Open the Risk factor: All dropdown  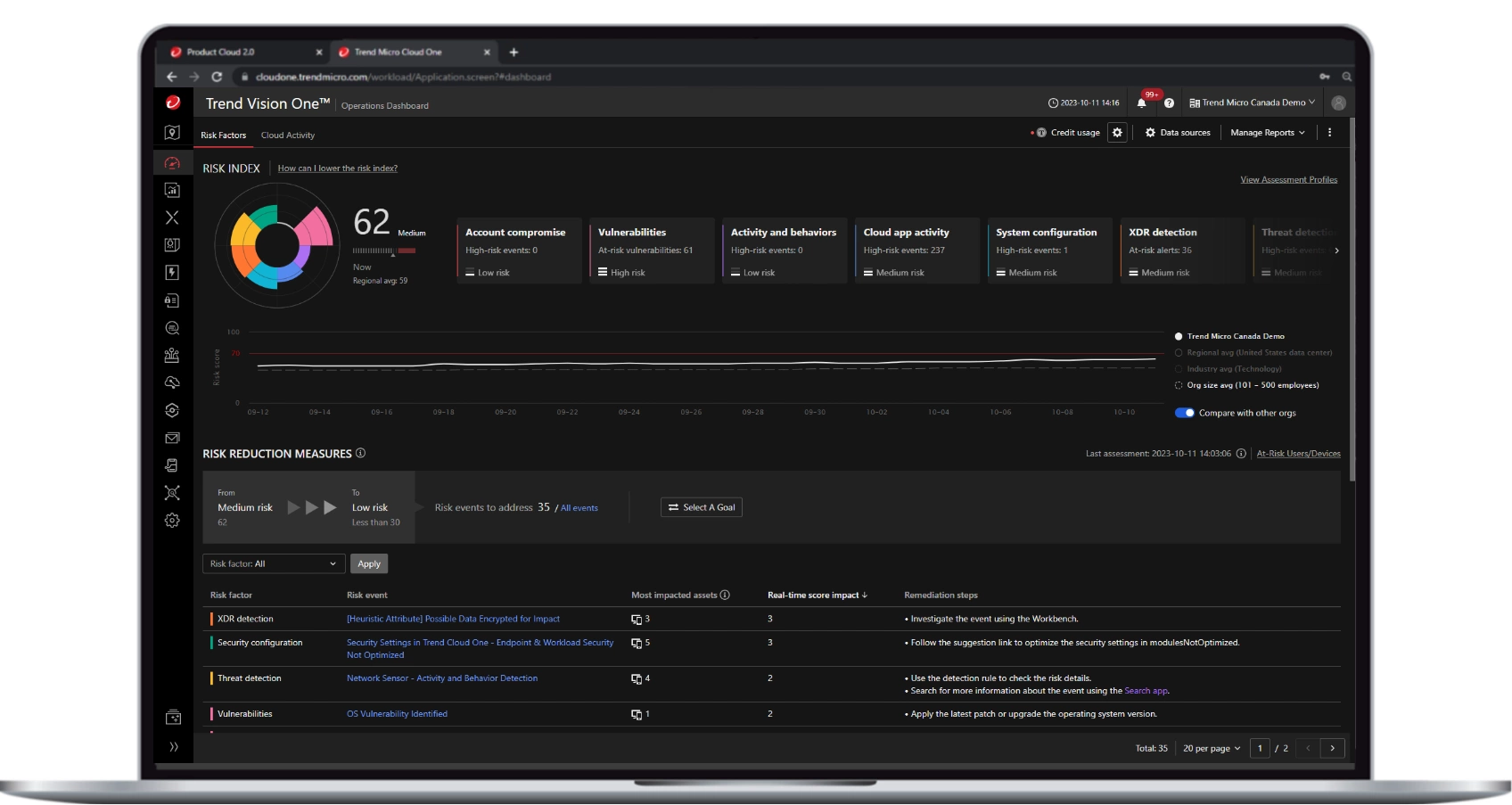(x=274, y=563)
